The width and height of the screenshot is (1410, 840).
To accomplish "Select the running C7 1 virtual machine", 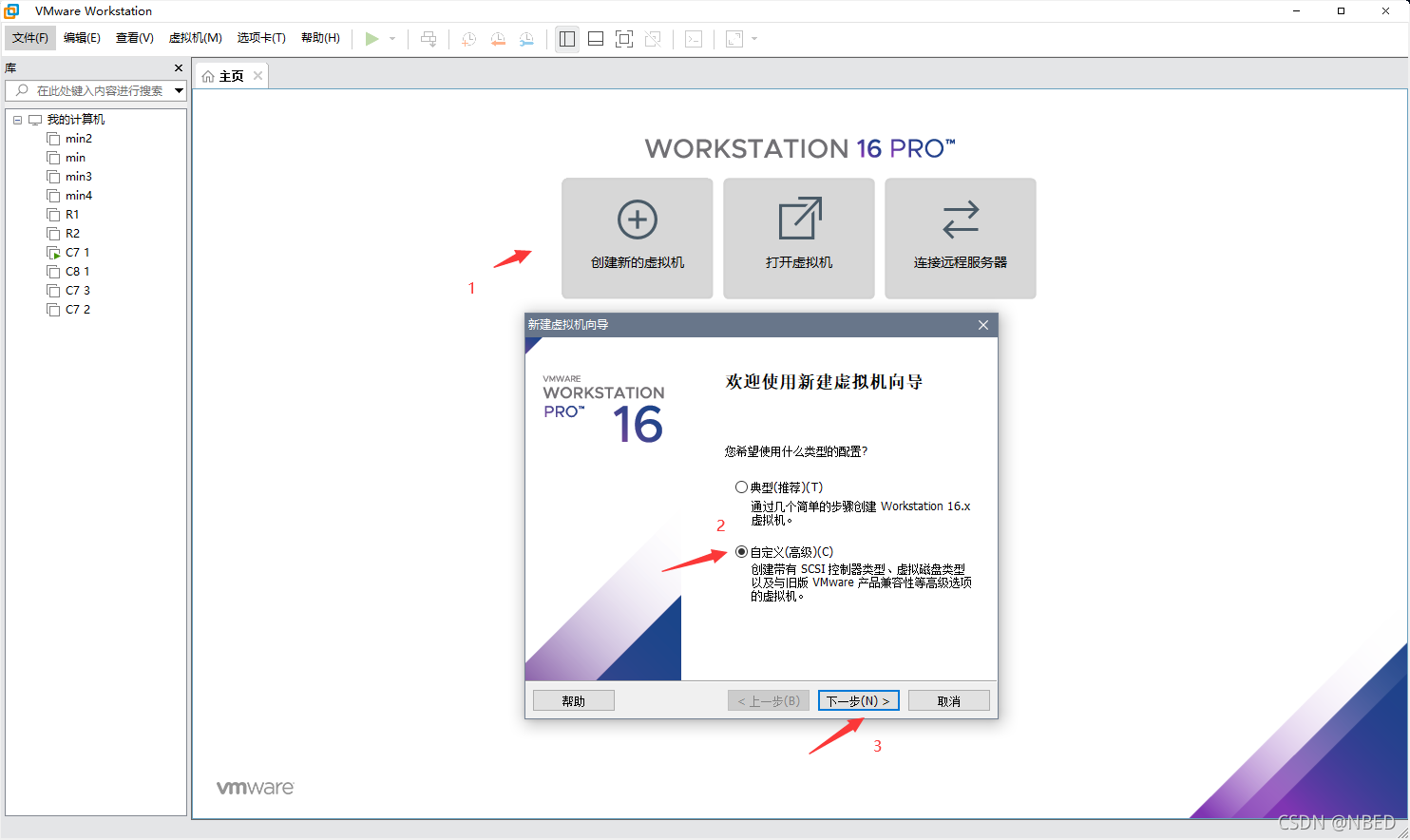I will pos(77,253).
